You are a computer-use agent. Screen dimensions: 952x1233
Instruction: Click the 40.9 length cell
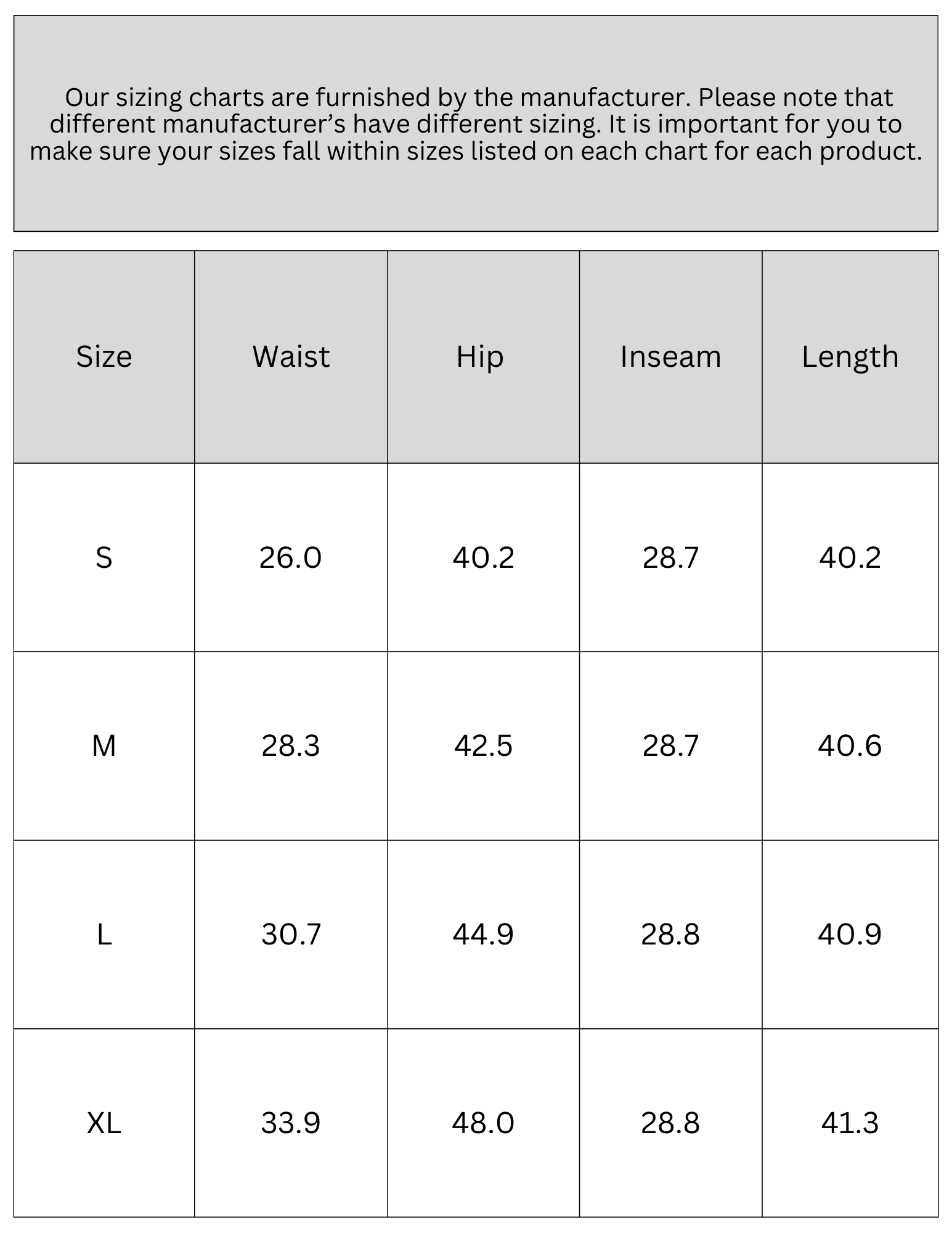point(850,935)
